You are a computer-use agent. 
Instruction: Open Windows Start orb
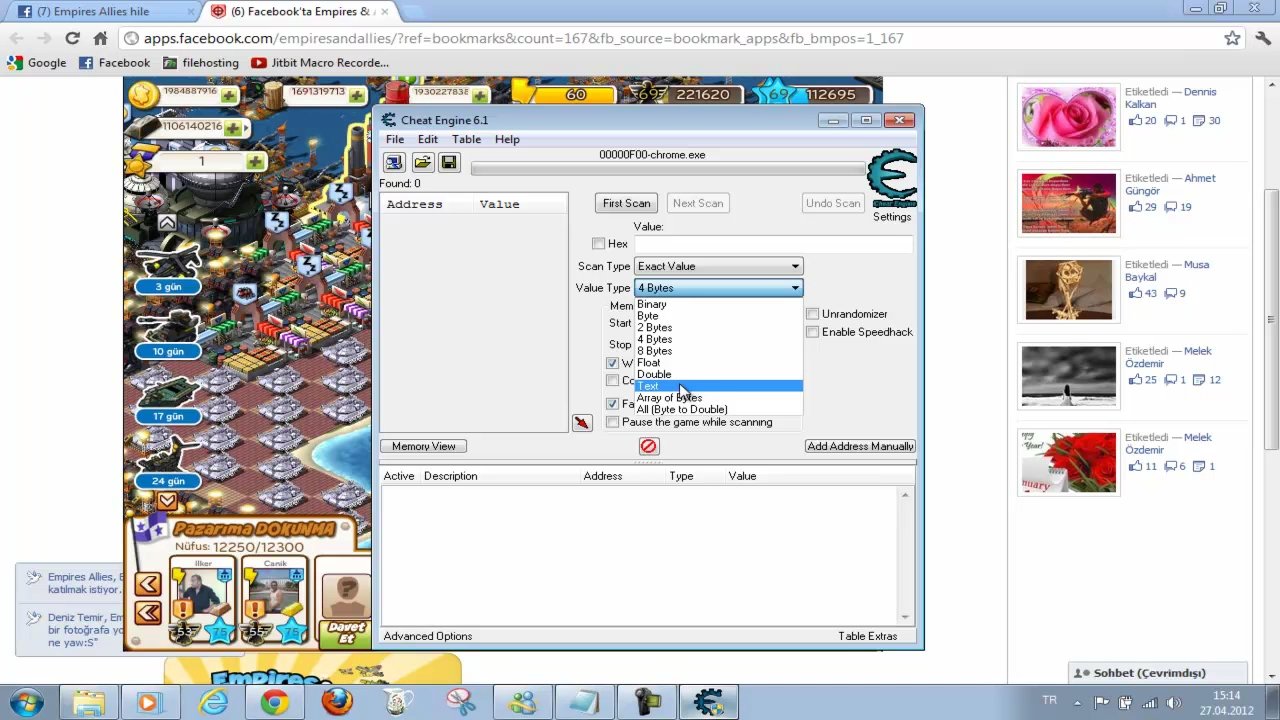[x=26, y=702]
